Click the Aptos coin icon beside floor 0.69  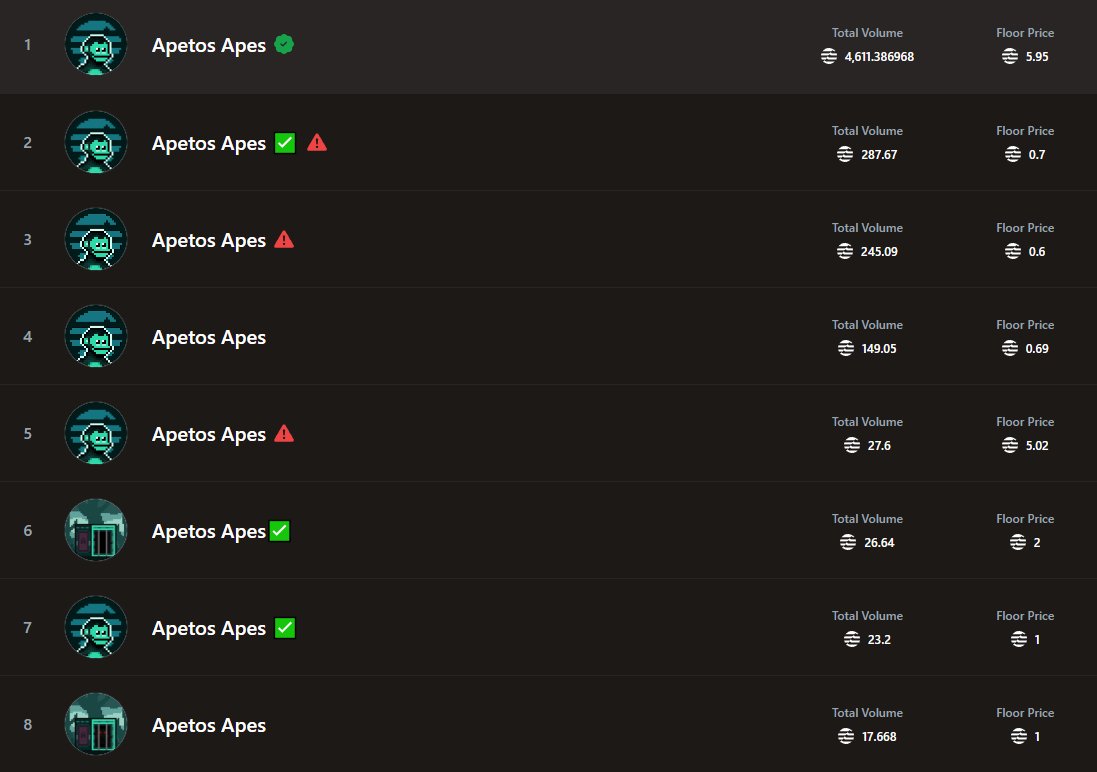[x=1010, y=349]
